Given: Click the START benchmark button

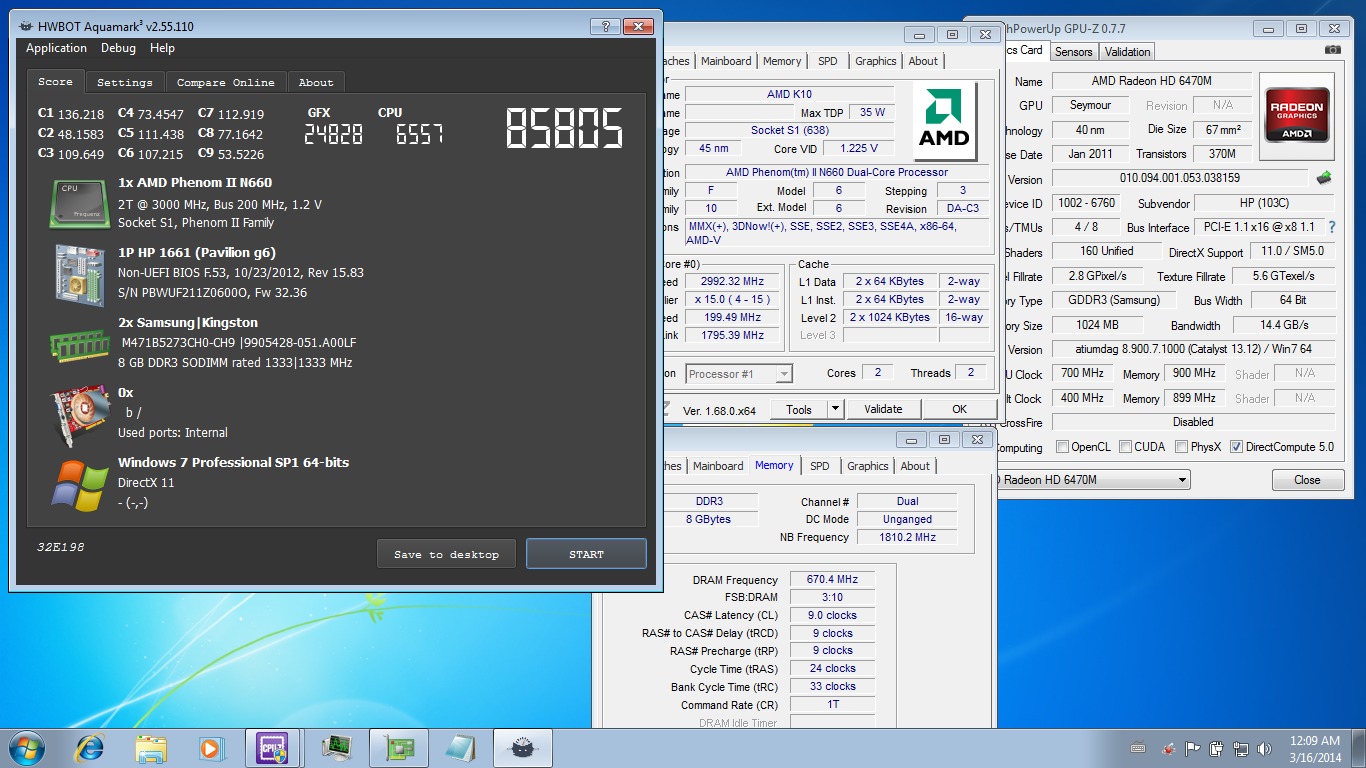Looking at the screenshot, I should (x=586, y=554).
